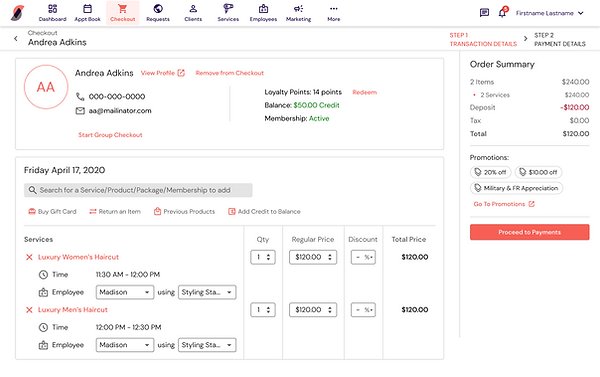
Task: Go to Appt Book in navigation
Action: tap(87, 13)
